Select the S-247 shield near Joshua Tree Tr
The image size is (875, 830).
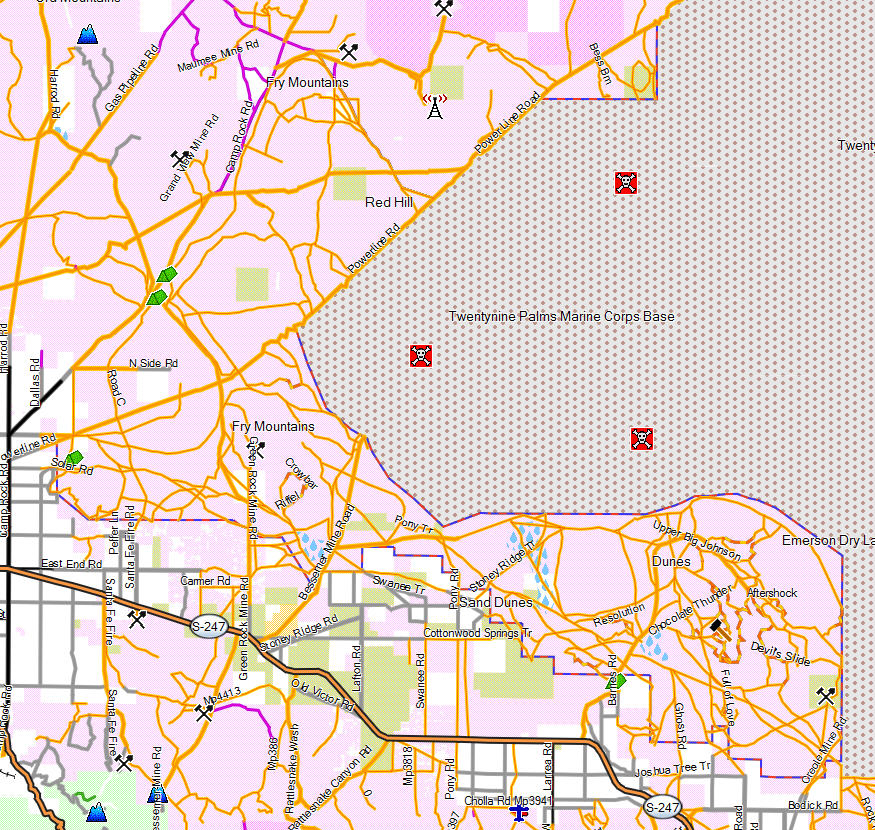(x=662, y=807)
